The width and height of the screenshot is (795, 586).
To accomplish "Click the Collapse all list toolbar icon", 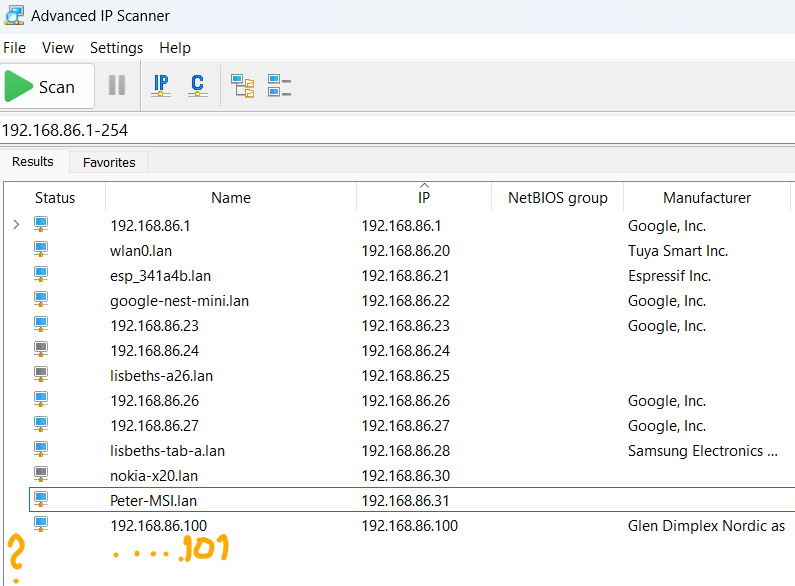I will 279,86.
